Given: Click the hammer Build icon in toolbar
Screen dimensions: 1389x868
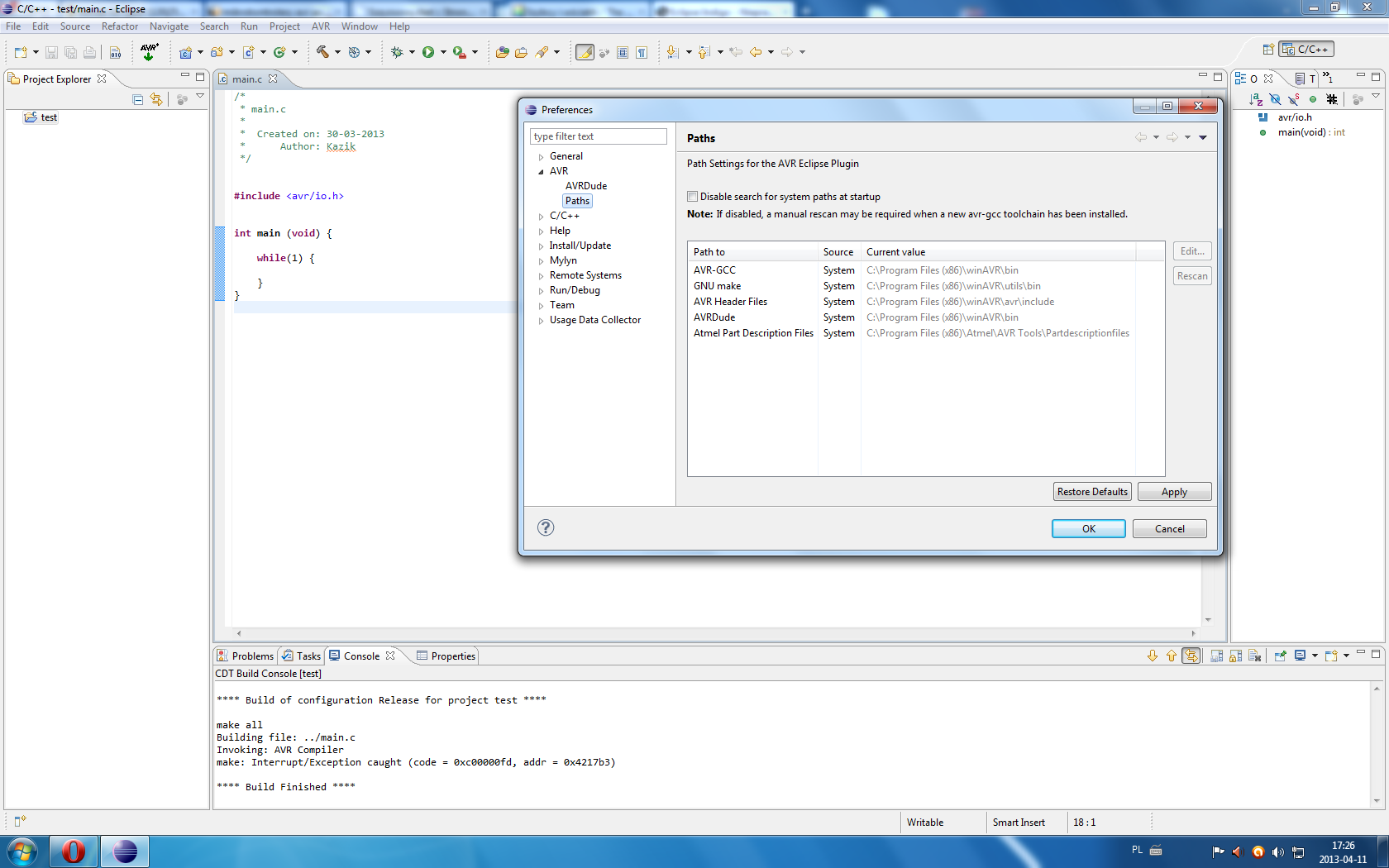Looking at the screenshot, I should point(322,52).
